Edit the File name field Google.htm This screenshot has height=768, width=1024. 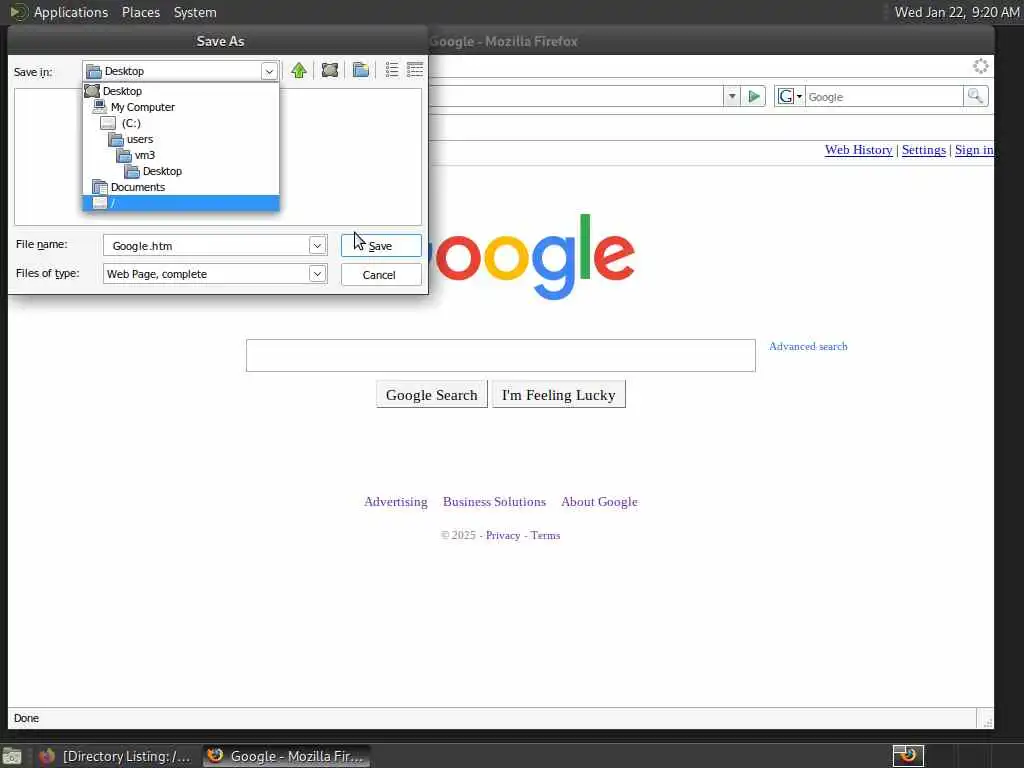206,246
